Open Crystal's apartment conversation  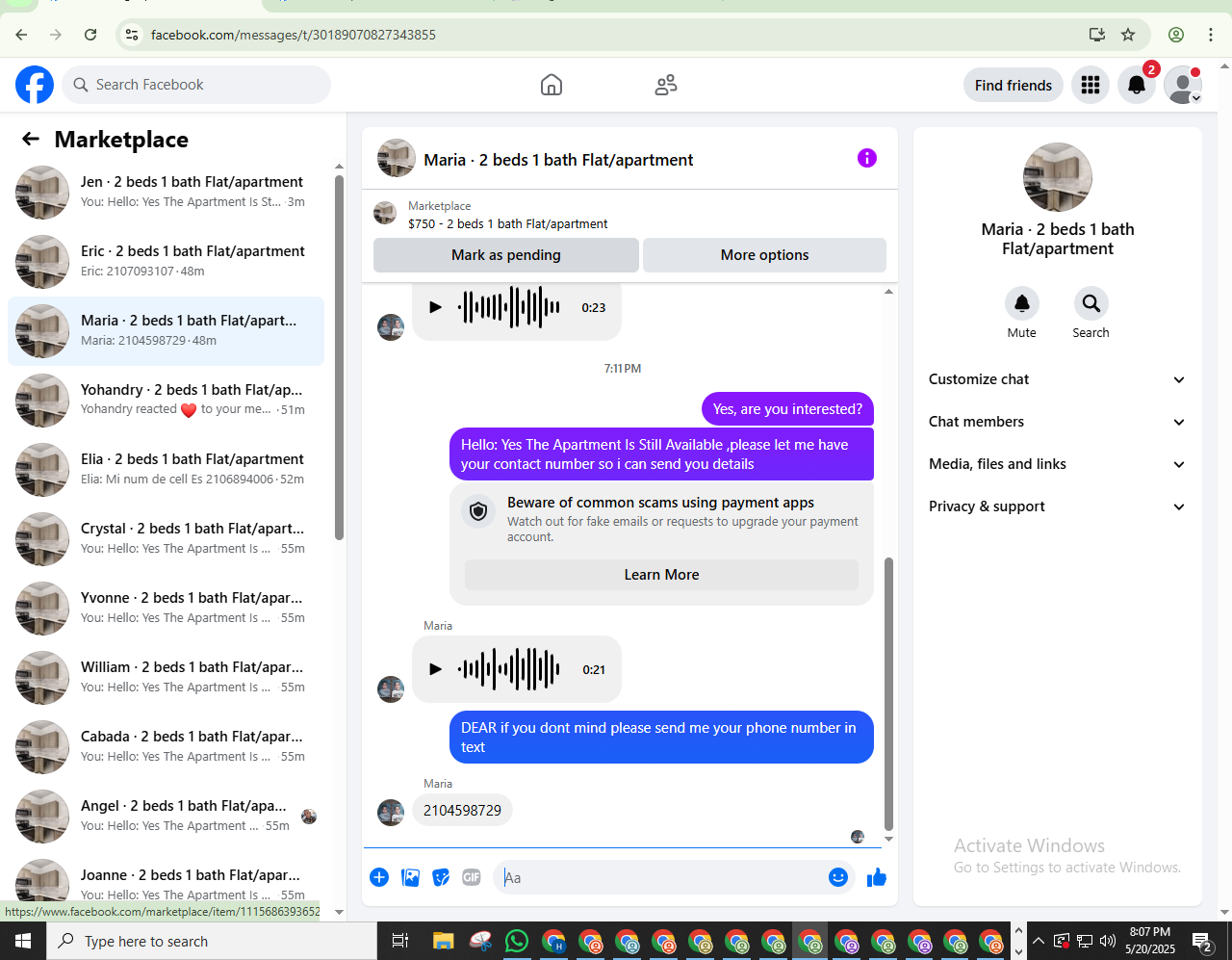(166, 538)
